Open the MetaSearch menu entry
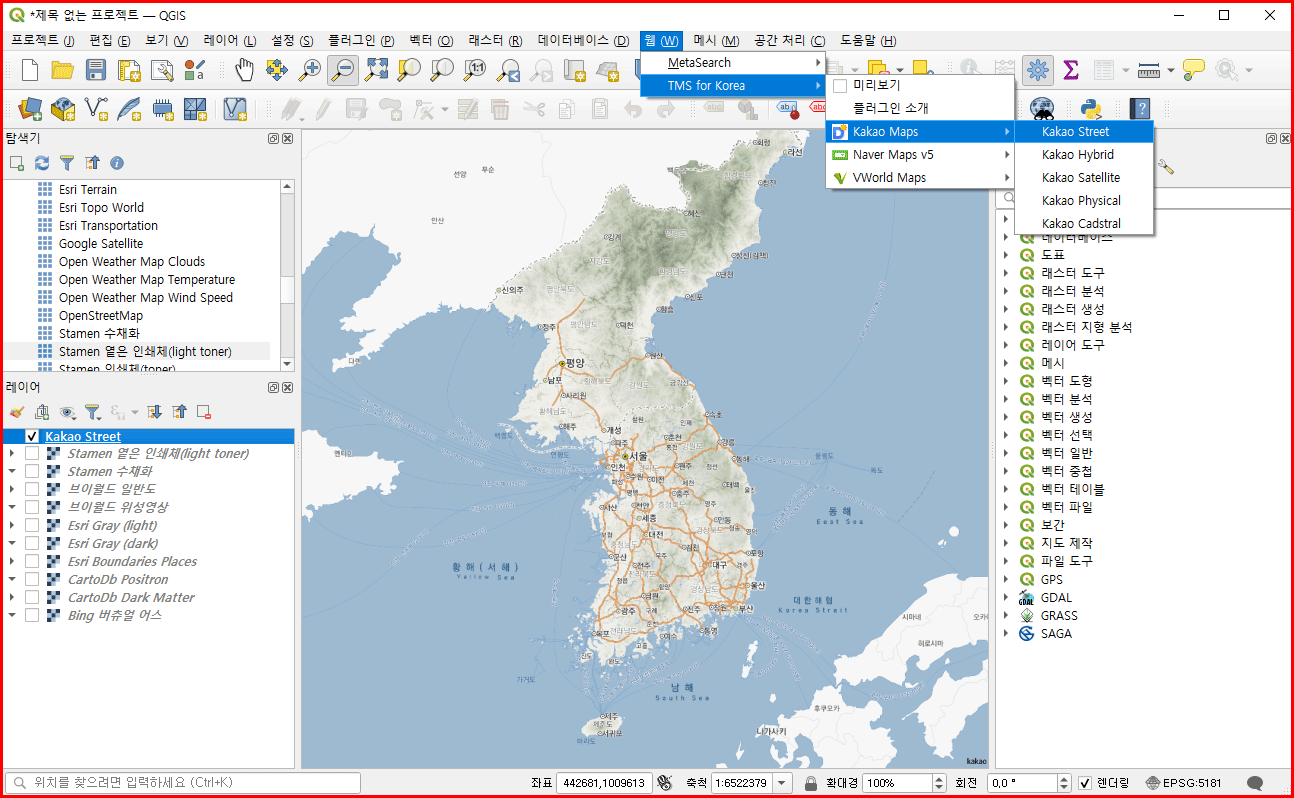This screenshot has width=1294, height=798. [733, 63]
